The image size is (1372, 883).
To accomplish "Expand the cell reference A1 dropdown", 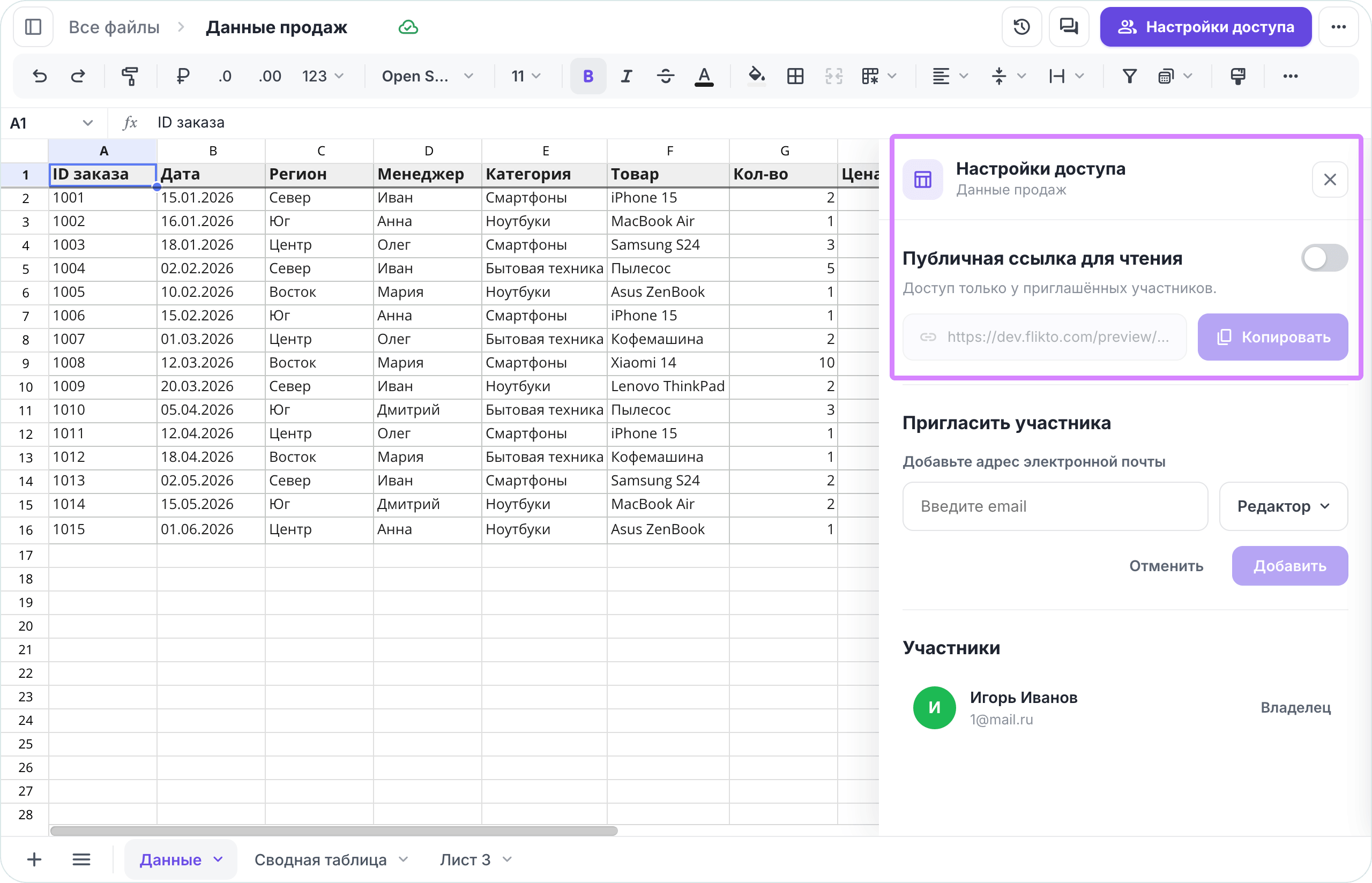I will pos(88,123).
